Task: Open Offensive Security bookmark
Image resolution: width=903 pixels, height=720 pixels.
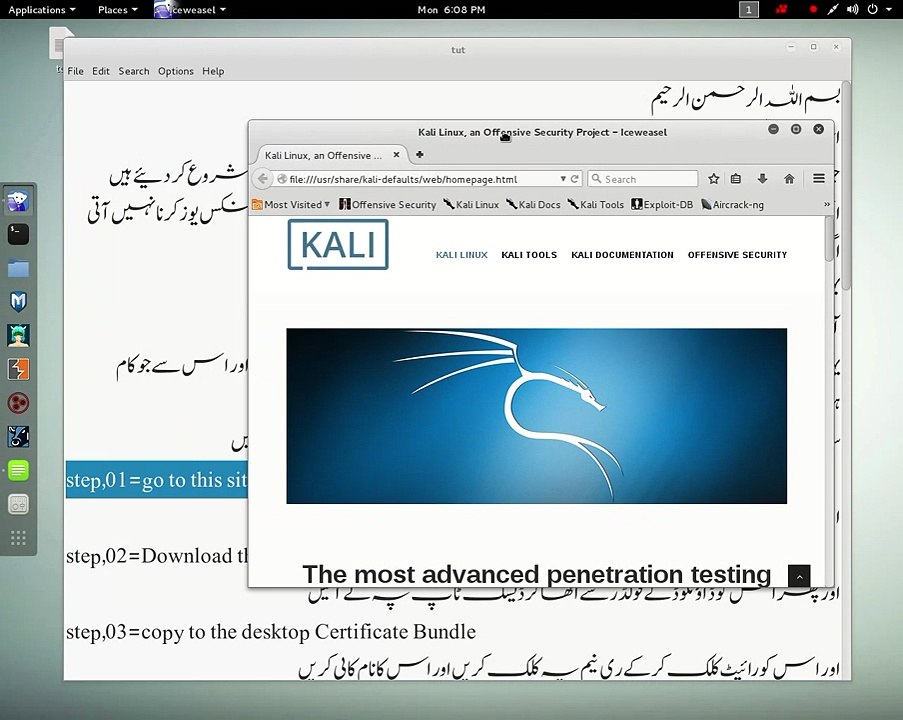Action: click(x=388, y=204)
